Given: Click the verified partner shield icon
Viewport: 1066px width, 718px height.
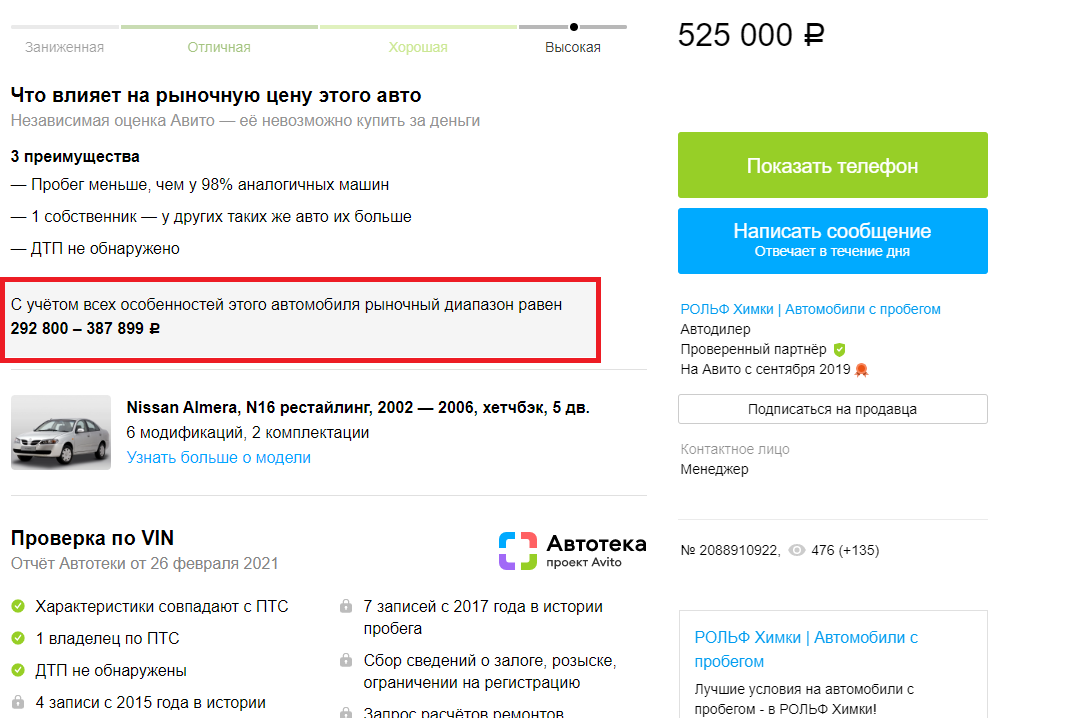Looking at the screenshot, I should [x=840, y=349].
